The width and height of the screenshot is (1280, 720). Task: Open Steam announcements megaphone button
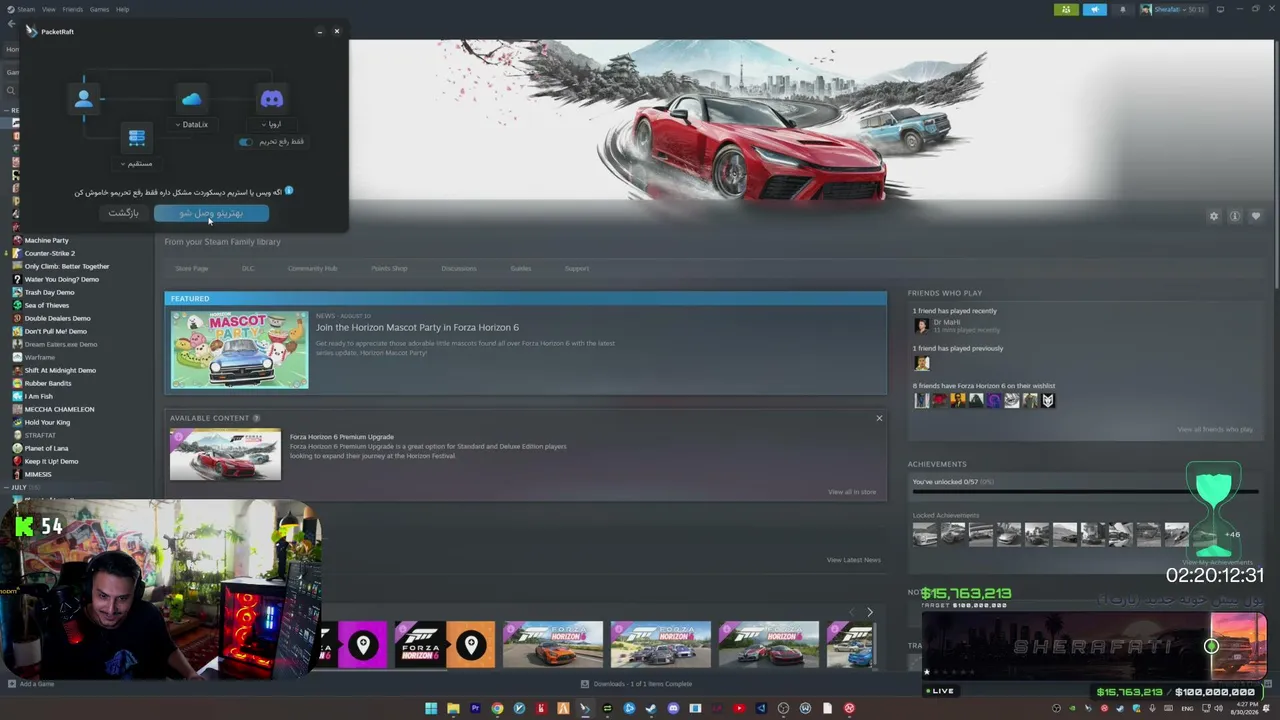[x=1094, y=9]
